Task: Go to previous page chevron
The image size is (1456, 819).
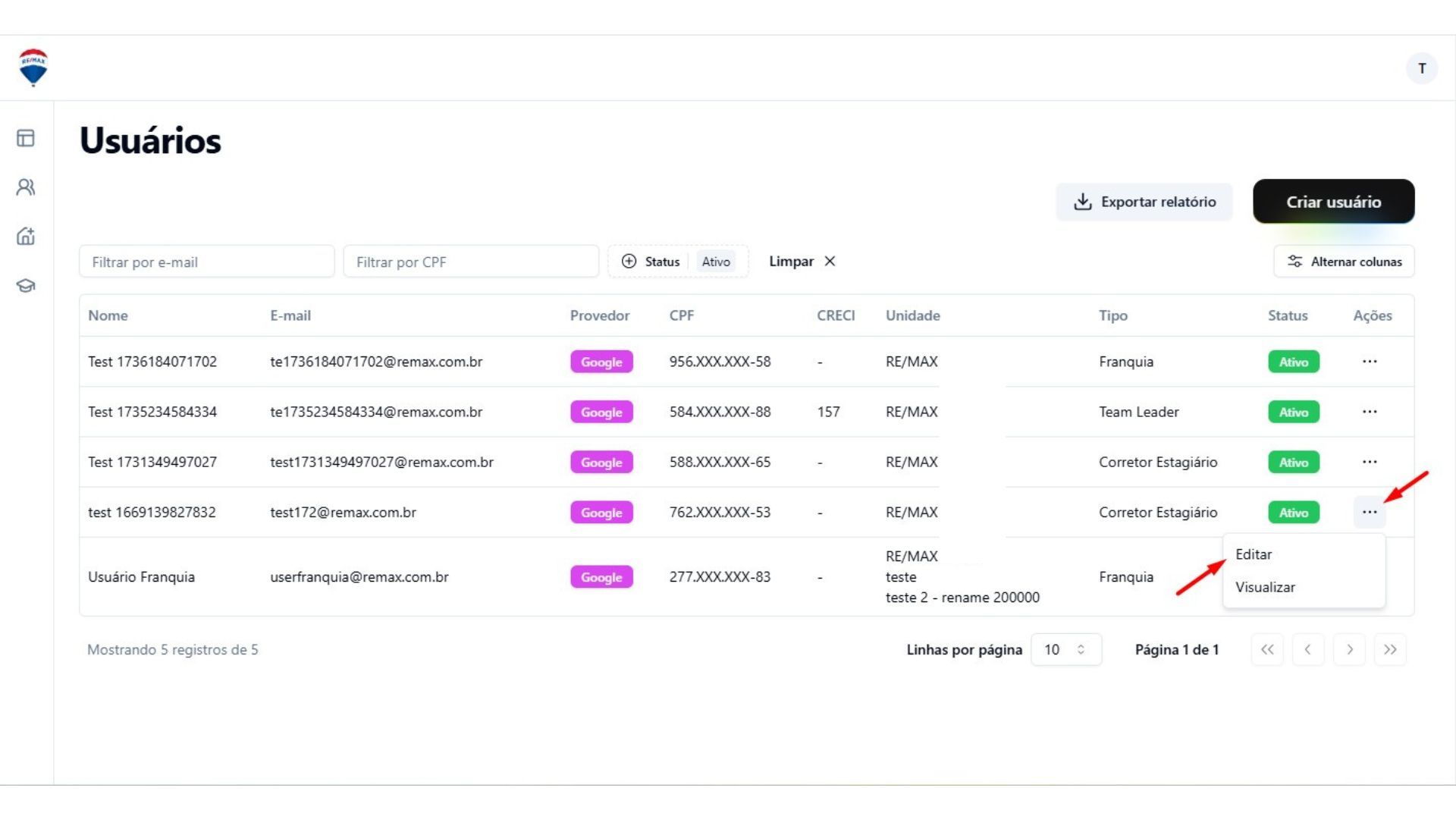Action: (1308, 649)
